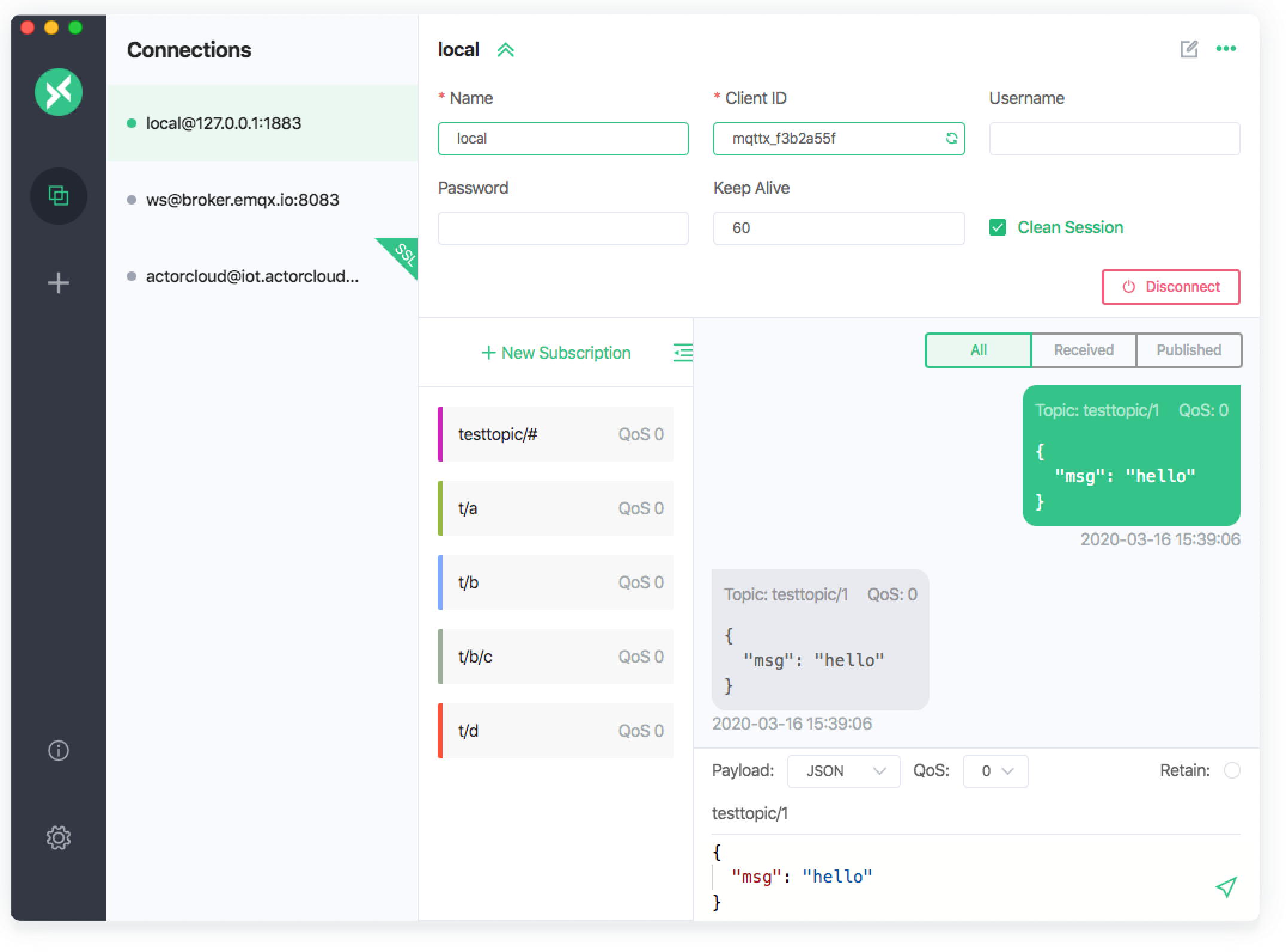Screen dimensions: 1286x952
Task: Click the add new connection icon
Action: [57, 282]
